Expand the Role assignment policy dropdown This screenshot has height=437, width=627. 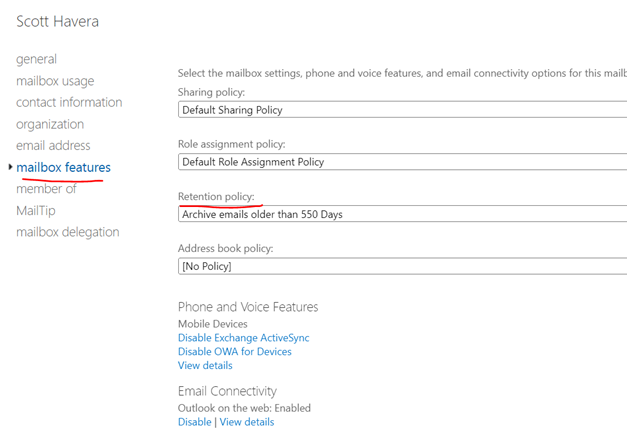click(402, 162)
